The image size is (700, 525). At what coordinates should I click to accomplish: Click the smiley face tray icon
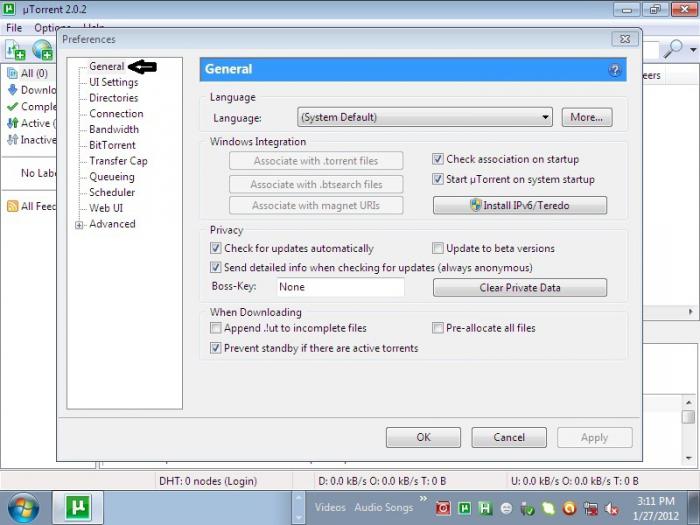506,508
